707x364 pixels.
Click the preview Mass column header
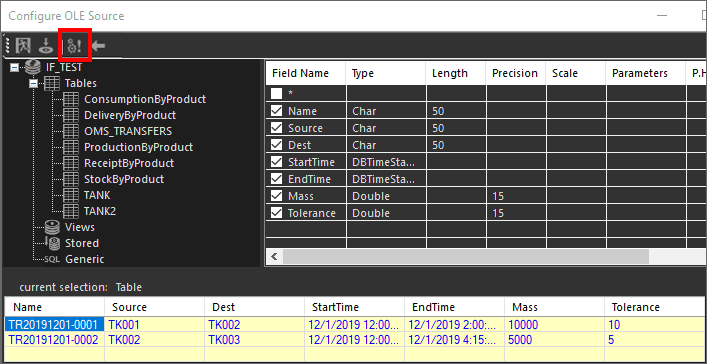[555, 307]
